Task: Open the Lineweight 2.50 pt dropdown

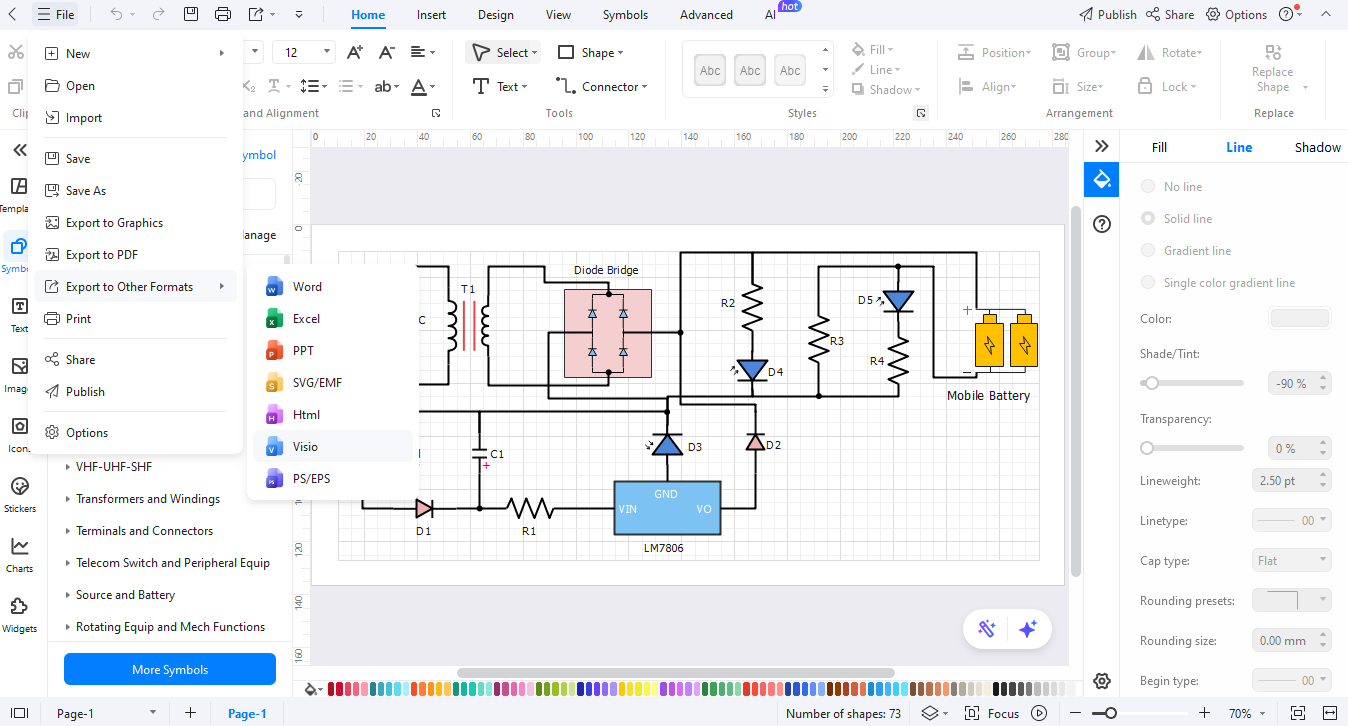Action: [x=1292, y=480]
